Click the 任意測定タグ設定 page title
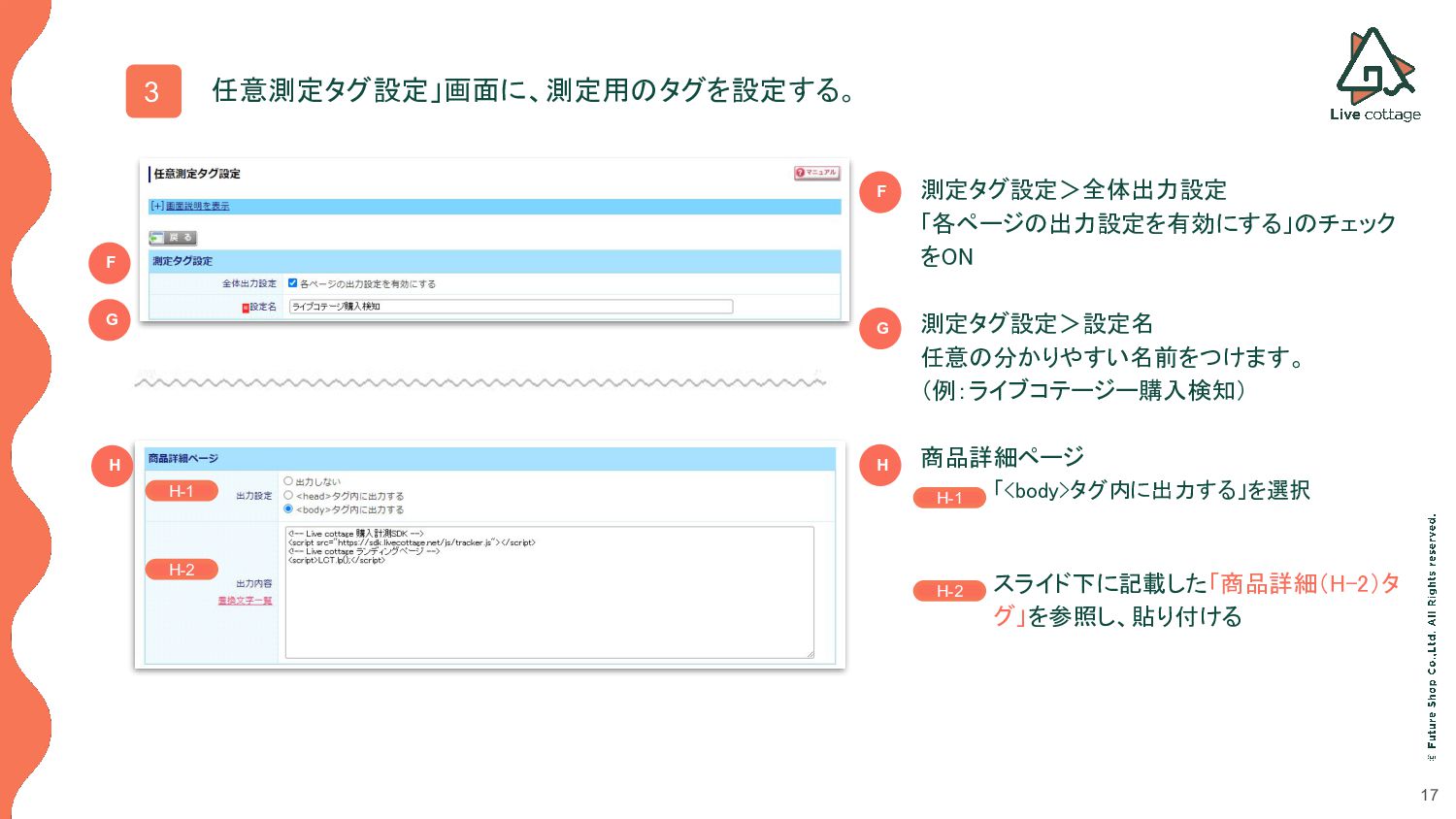The width and height of the screenshot is (1456, 819). [197, 174]
